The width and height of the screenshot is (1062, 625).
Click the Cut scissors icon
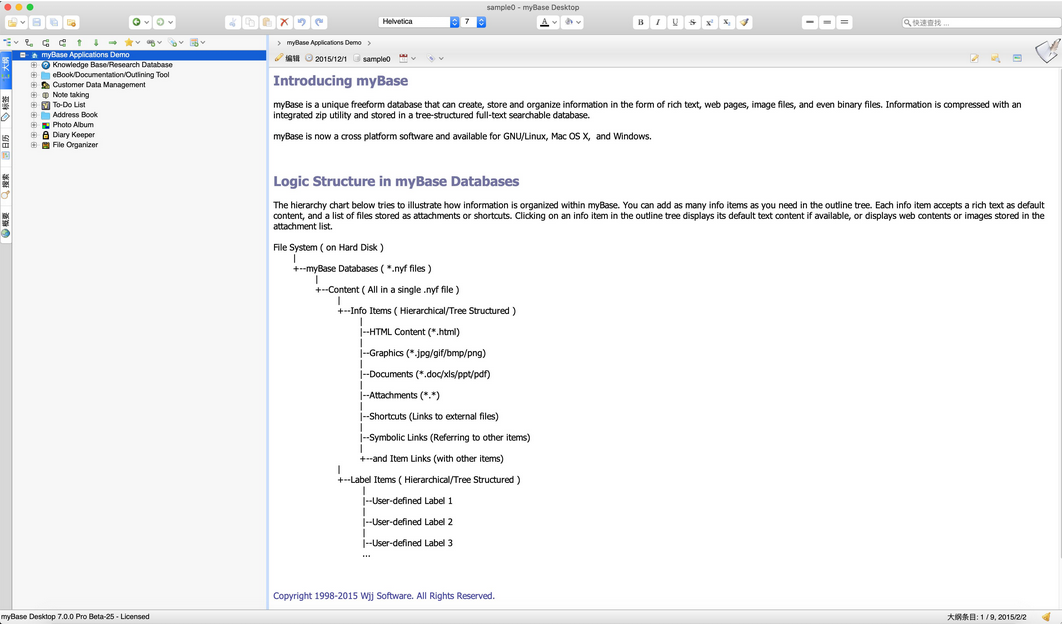232,22
